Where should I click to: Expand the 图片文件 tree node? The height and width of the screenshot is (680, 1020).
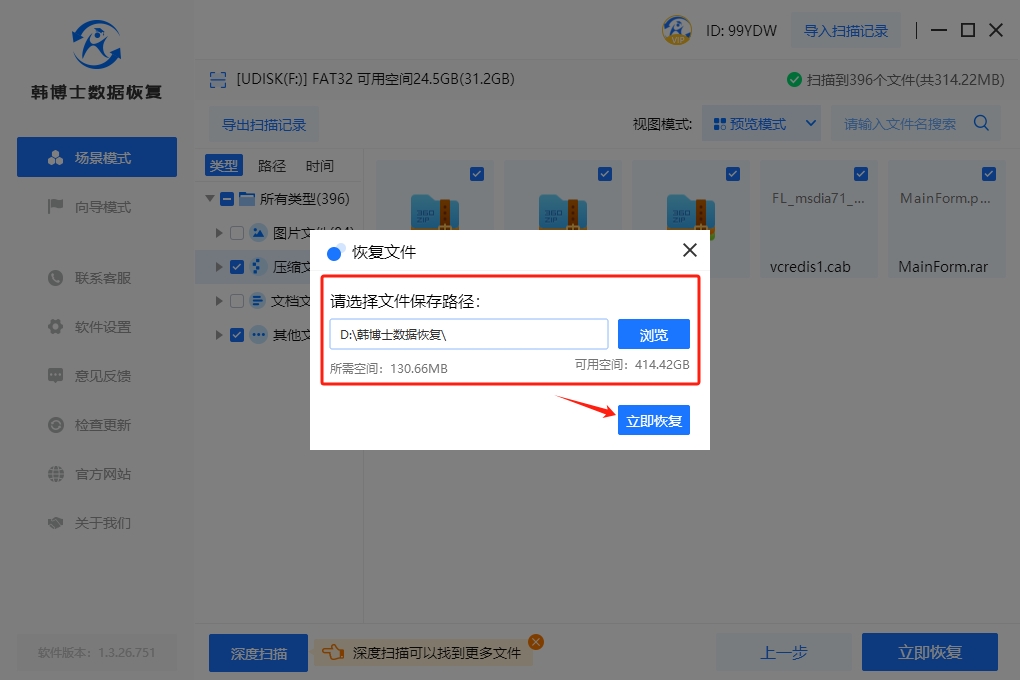click(x=219, y=233)
